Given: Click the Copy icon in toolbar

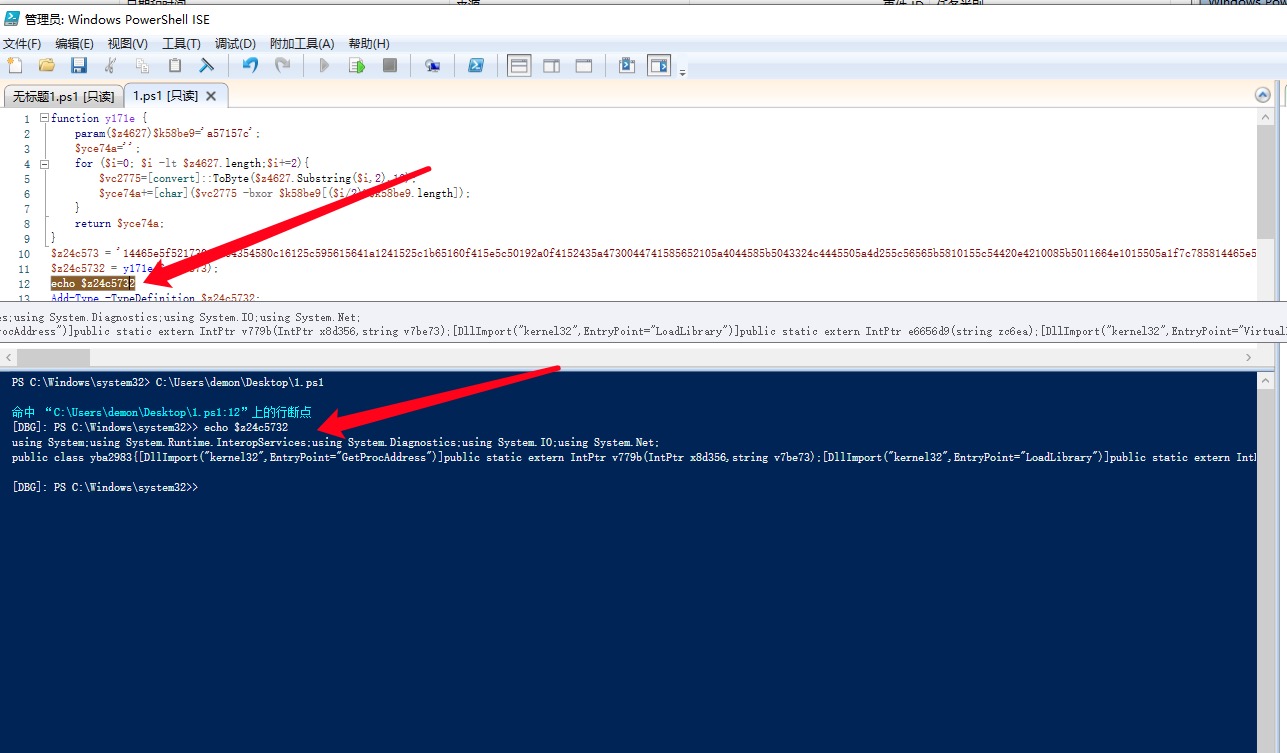Looking at the screenshot, I should coord(142,65).
